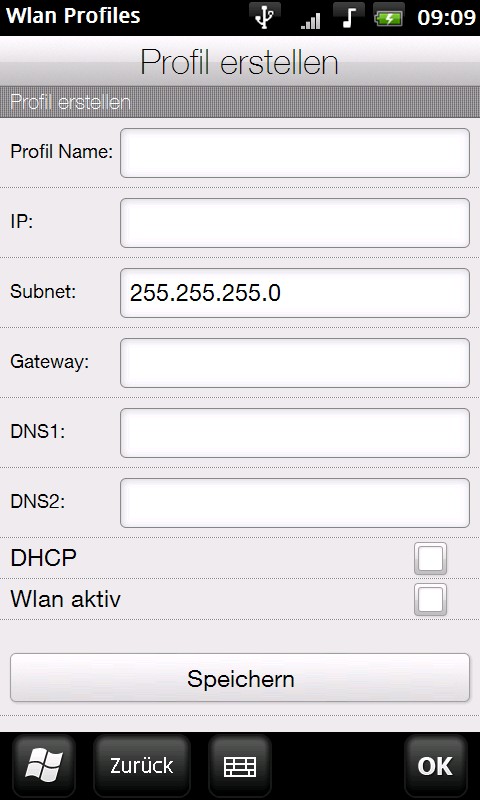Enable the DHCP checkbox

pyautogui.click(x=431, y=559)
